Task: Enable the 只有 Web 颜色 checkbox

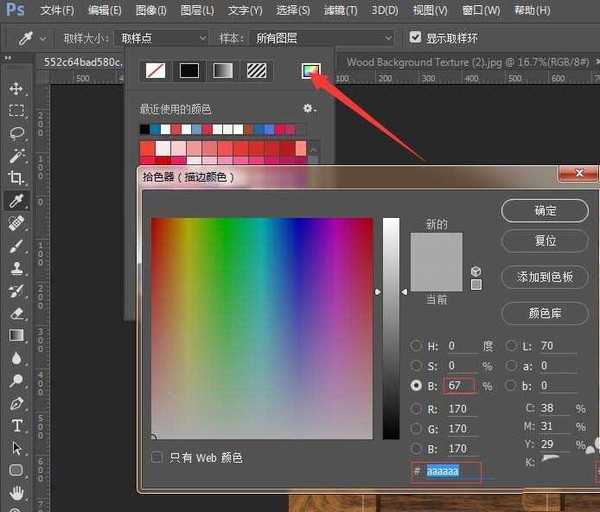Action: coord(157,457)
